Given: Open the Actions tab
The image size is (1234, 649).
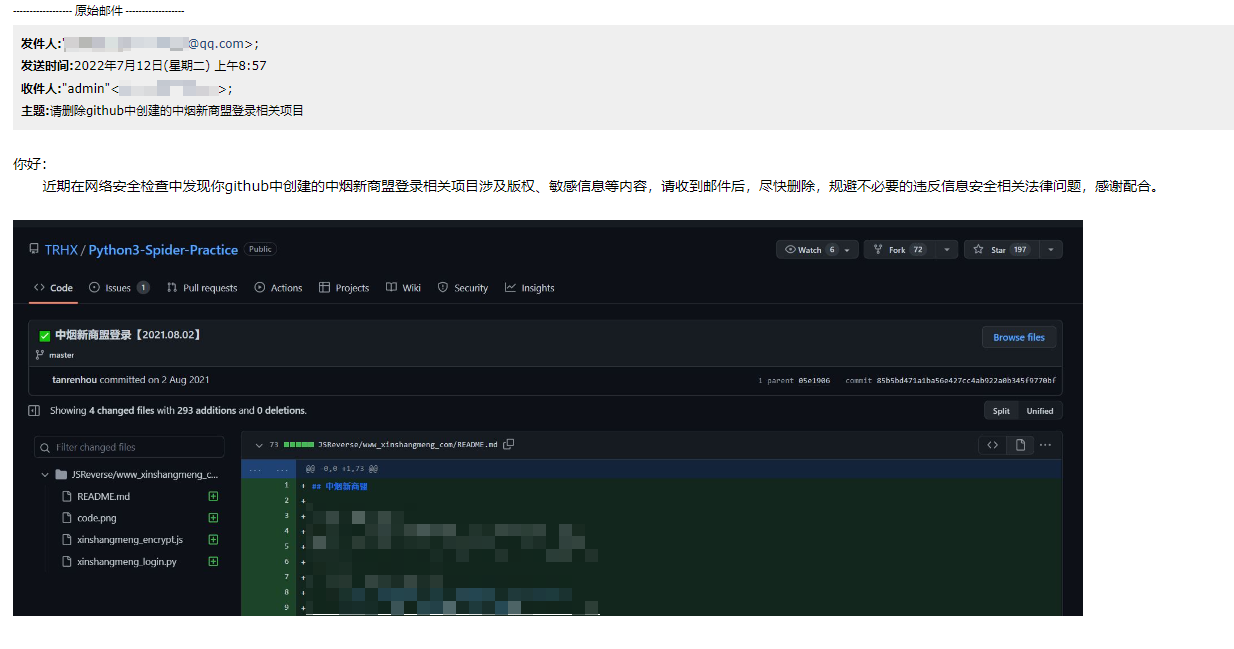Looking at the screenshot, I should coord(279,288).
